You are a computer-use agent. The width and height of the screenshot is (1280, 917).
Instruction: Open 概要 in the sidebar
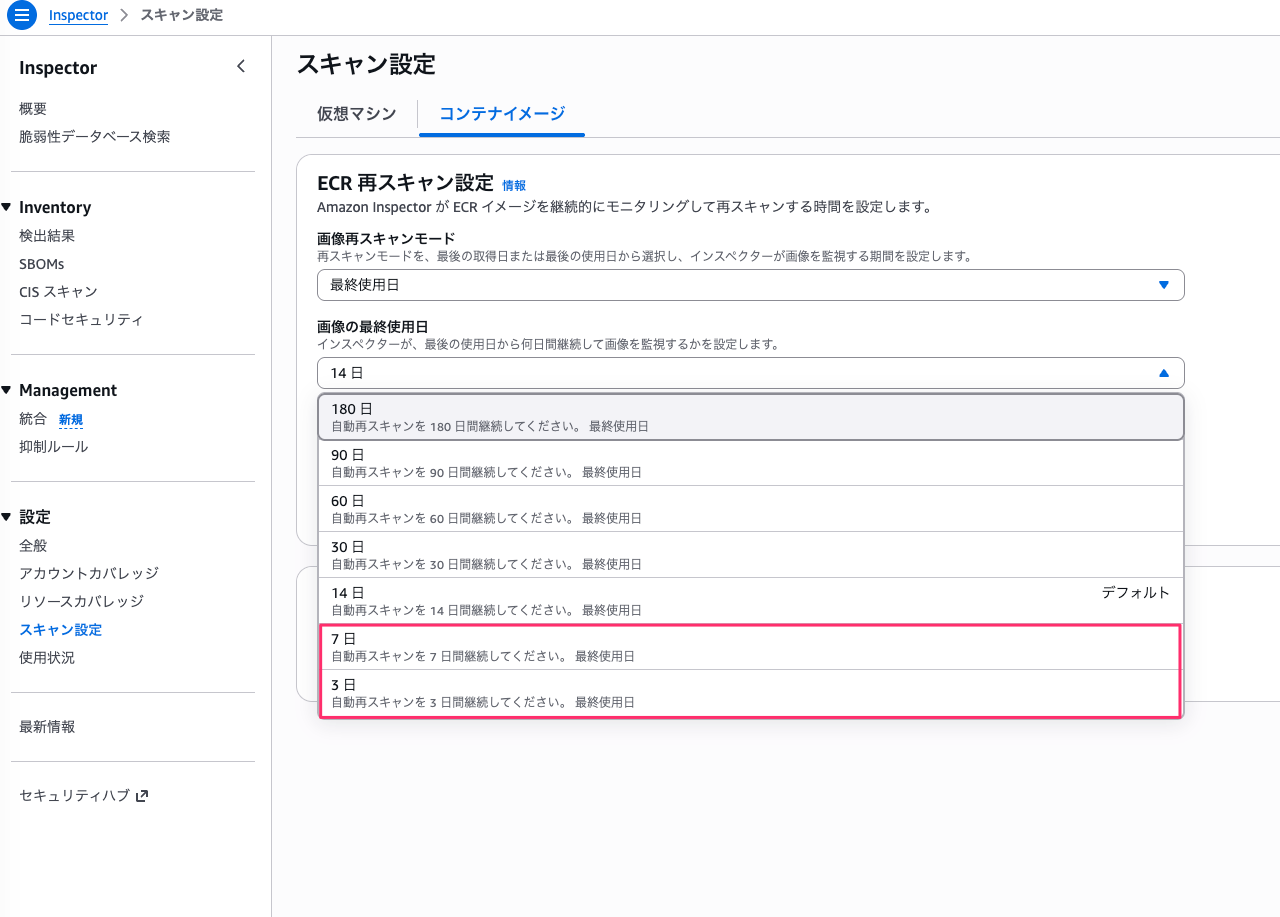point(33,109)
